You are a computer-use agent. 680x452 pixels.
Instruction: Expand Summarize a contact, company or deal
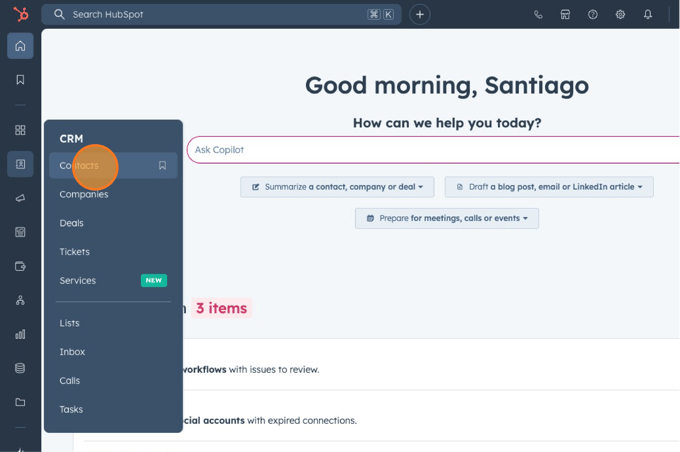[x=337, y=187]
